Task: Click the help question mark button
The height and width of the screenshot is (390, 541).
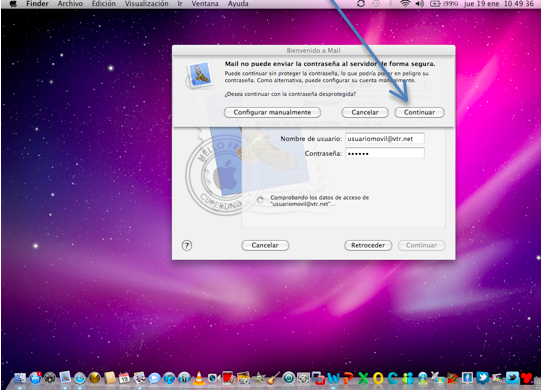Action: pos(187,245)
